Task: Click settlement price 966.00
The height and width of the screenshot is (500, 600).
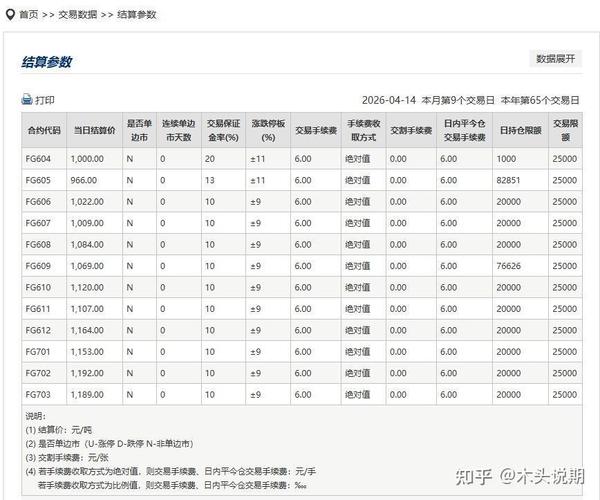Action: (x=83, y=180)
